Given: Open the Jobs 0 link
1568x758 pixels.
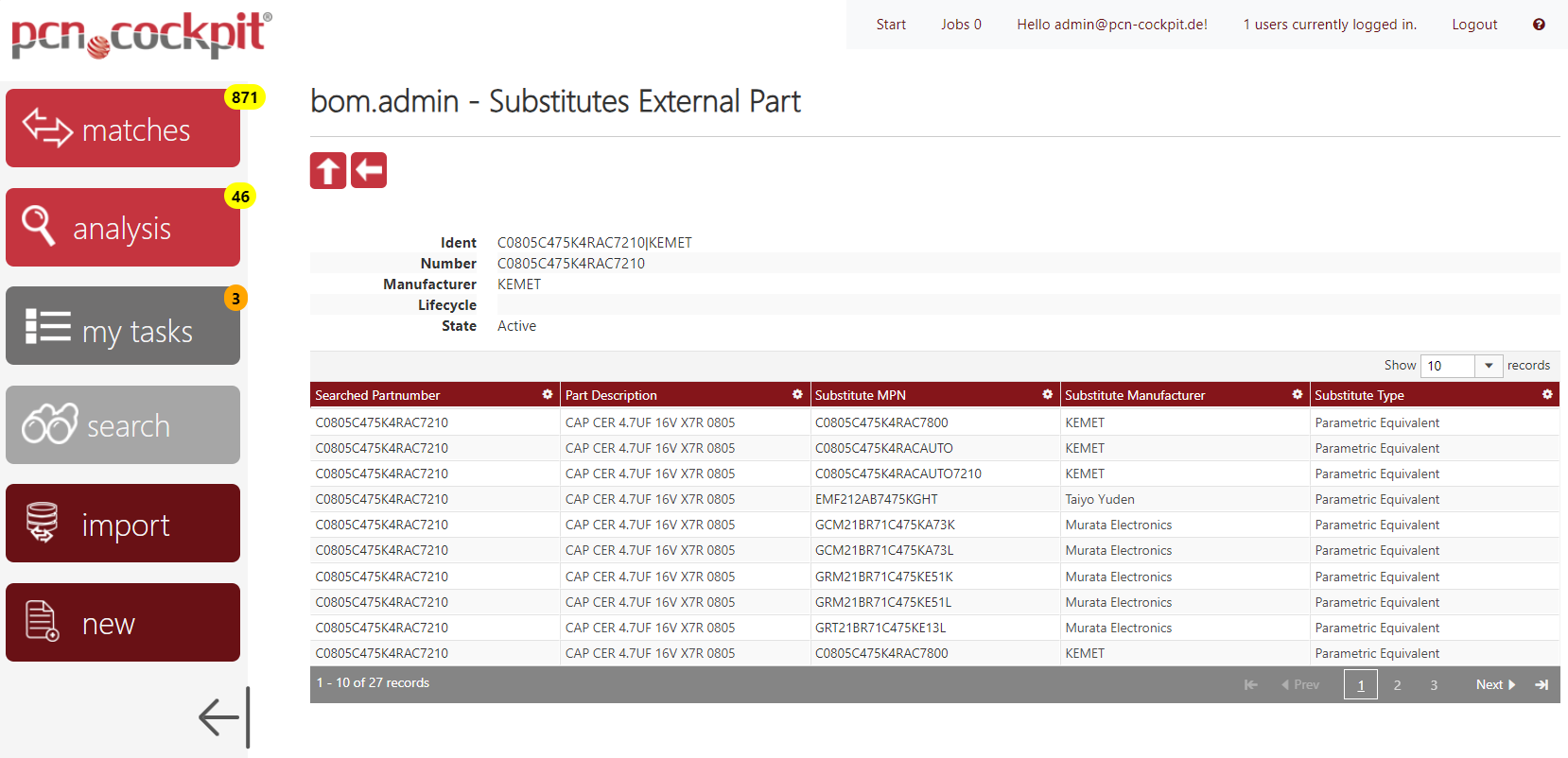Looking at the screenshot, I should [x=961, y=25].
